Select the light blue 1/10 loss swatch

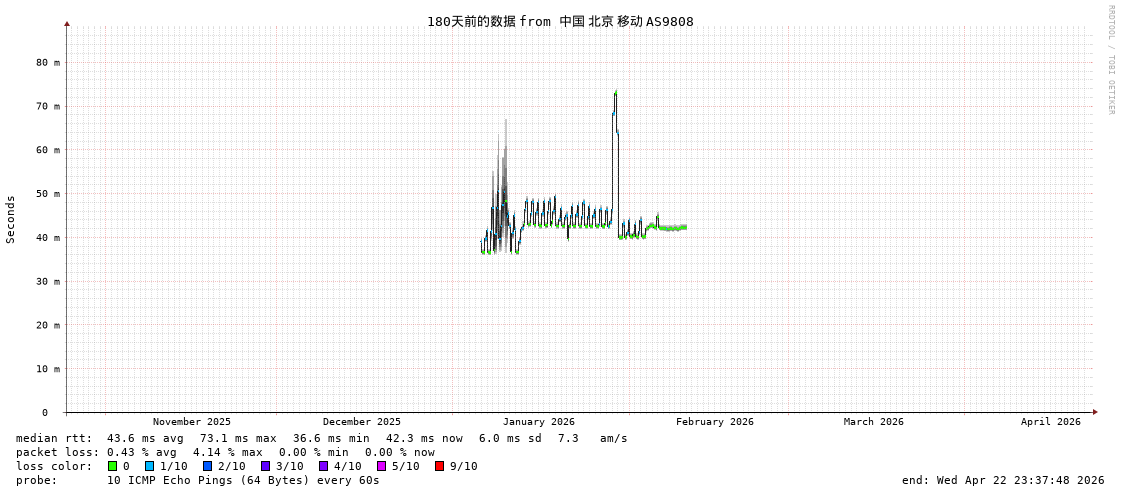[149, 466]
